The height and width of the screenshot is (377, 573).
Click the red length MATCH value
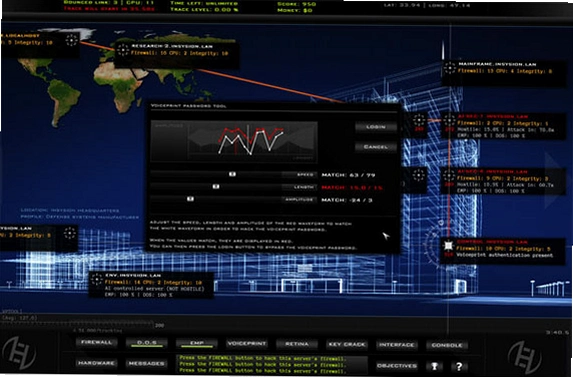coord(352,187)
